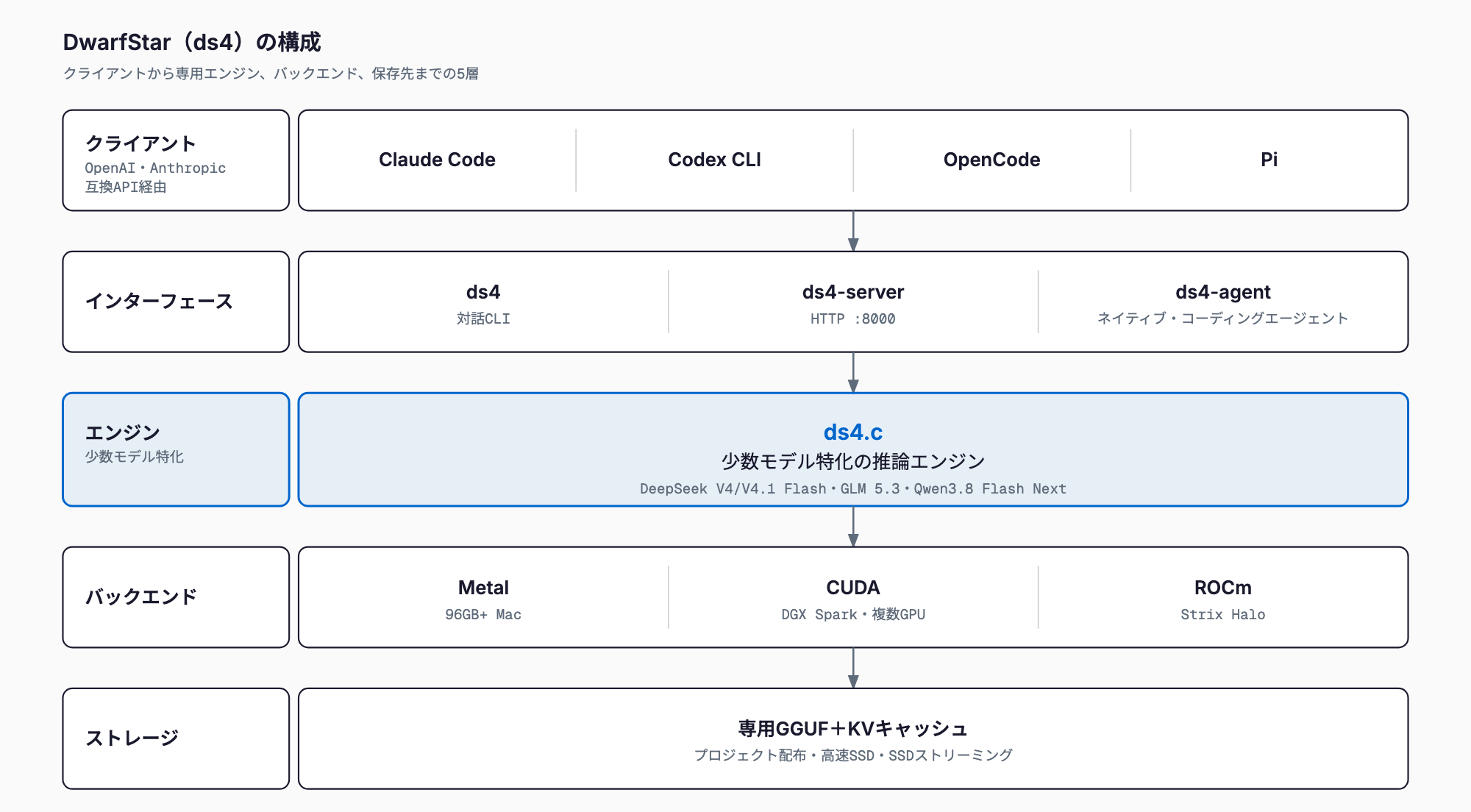This screenshot has width=1471, height=812.
Task: Click the "HTTP :8000" caption
Action: (853, 318)
